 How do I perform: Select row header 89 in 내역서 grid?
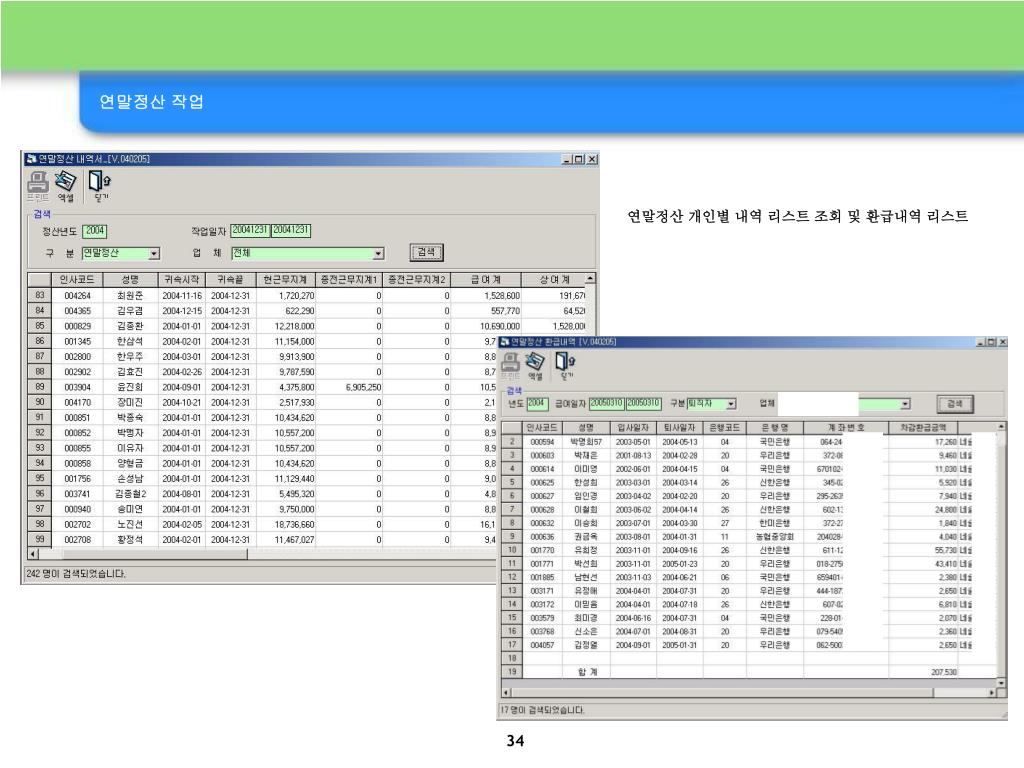[x=40, y=387]
